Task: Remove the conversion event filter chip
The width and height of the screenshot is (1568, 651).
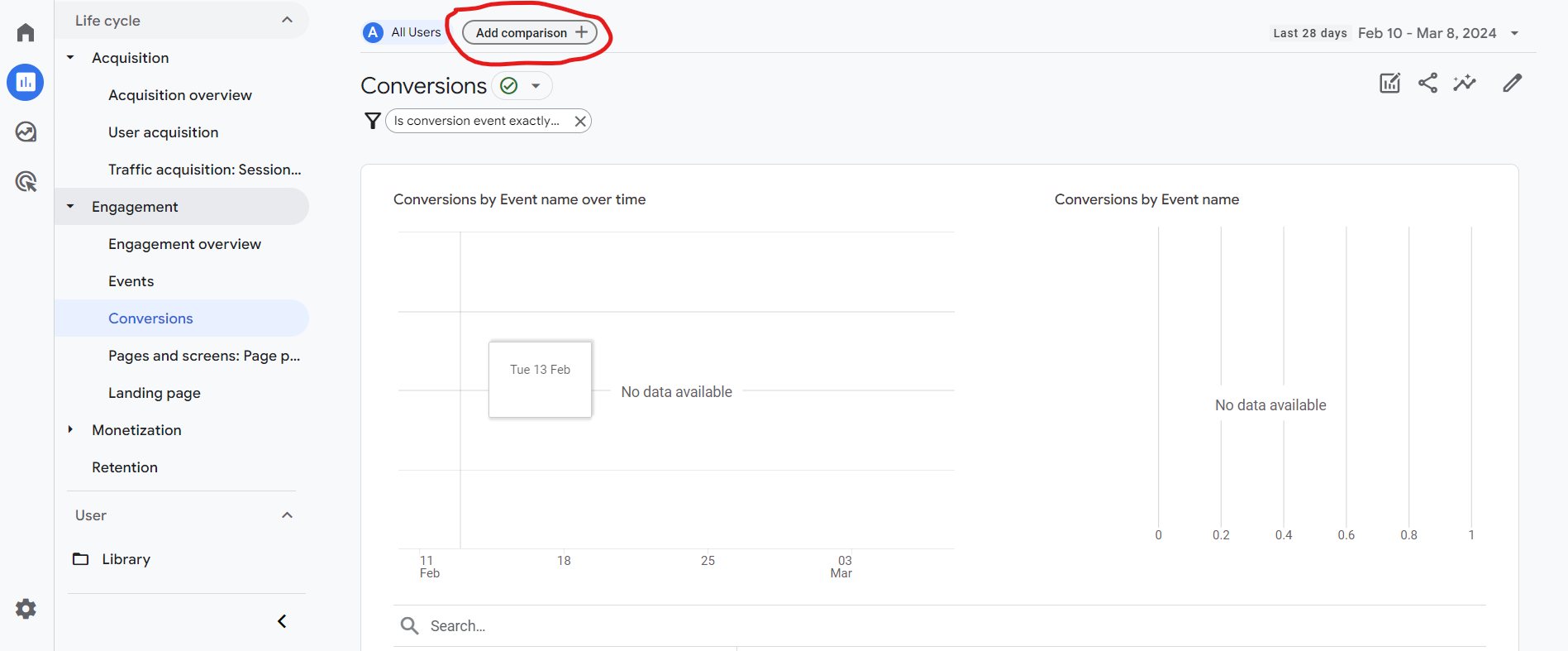Action: click(580, 122)
